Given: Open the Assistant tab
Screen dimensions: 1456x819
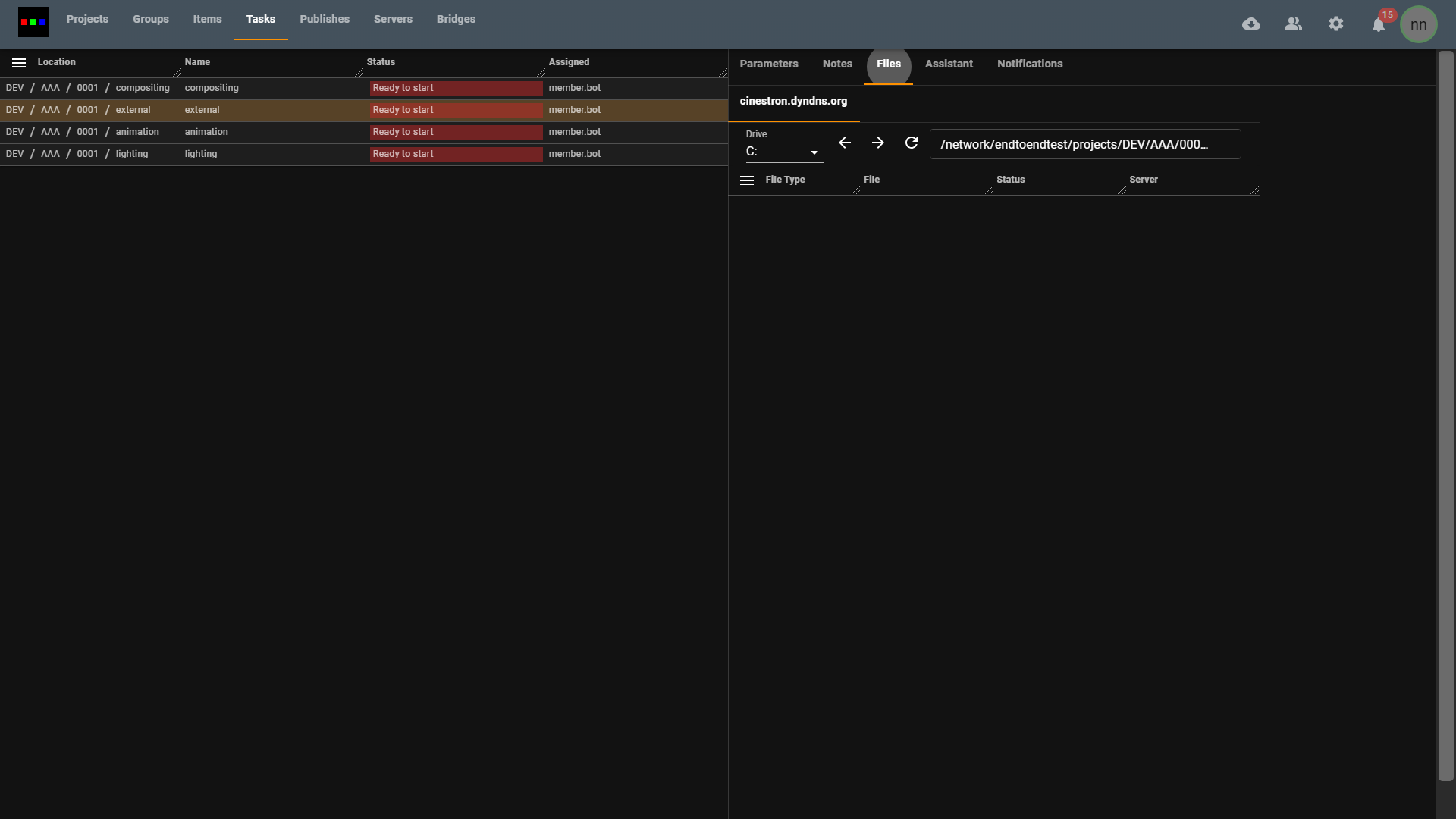Looking at the screenshot, I should point(949,64).
